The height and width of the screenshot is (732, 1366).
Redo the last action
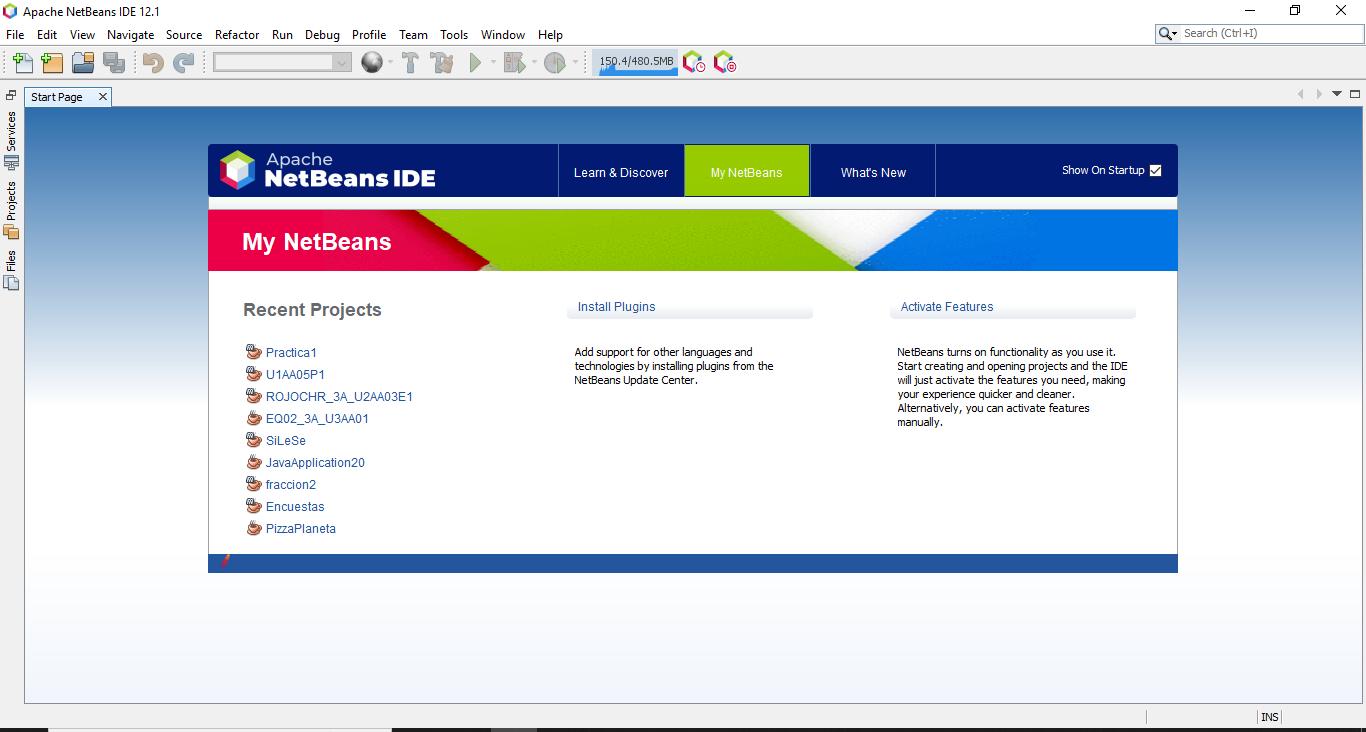tap(182, 61)
